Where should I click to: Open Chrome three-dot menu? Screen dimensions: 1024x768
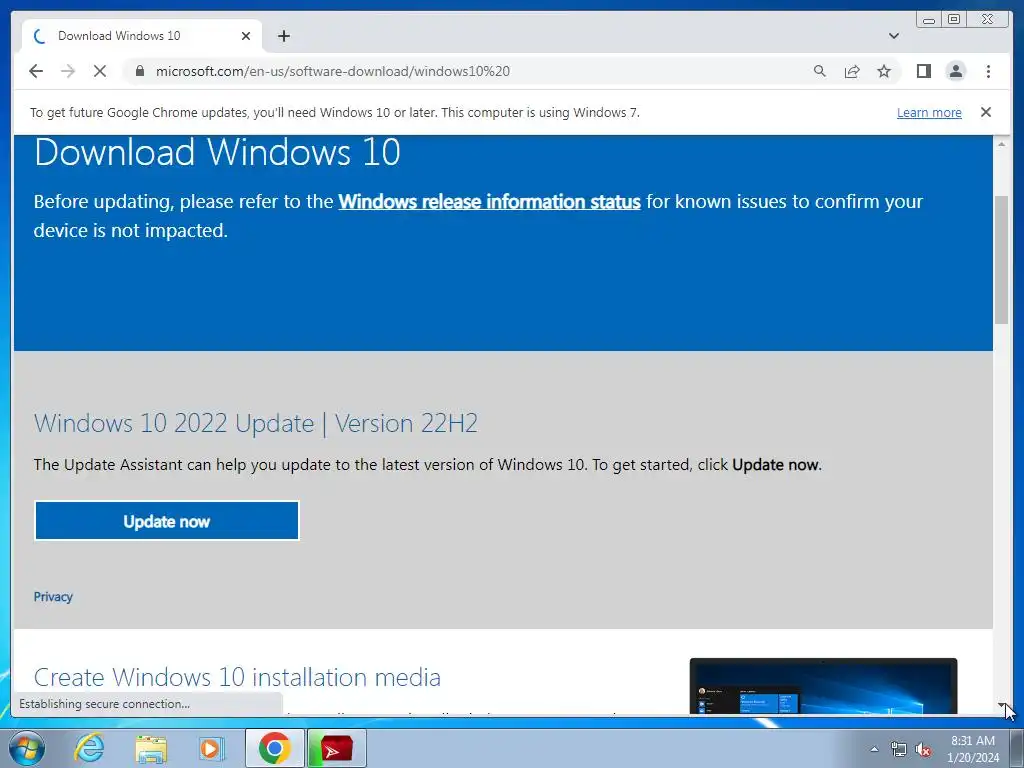(988, 71)
